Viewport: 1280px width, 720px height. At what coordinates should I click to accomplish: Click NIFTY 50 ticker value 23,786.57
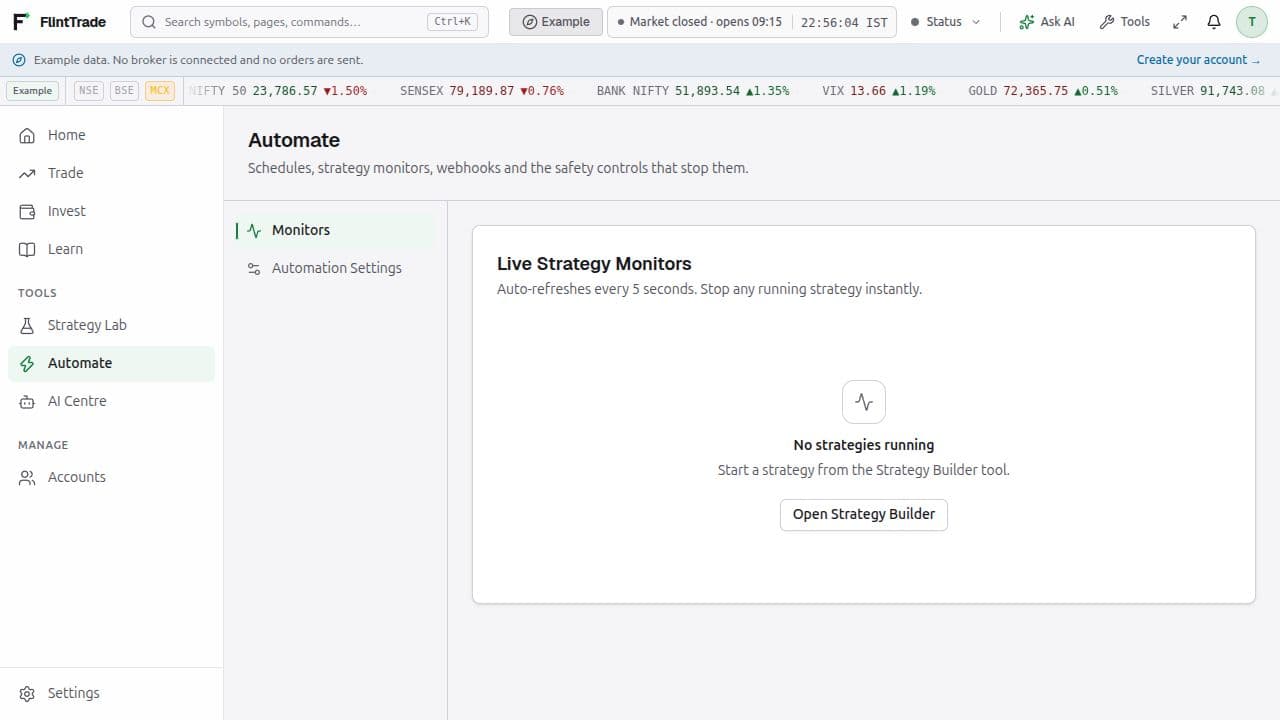[x=285, y=91]
